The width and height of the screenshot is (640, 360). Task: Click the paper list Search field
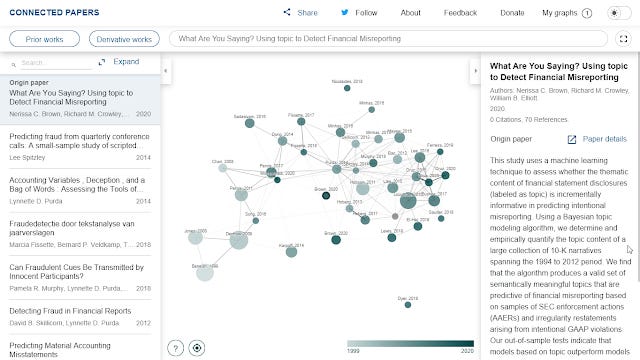[x=56, y=63]
